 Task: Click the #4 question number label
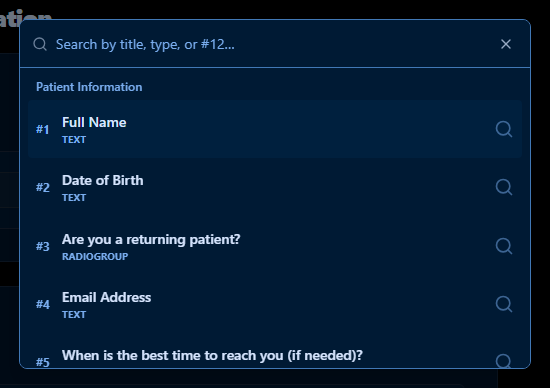click(x=43, y=304)
